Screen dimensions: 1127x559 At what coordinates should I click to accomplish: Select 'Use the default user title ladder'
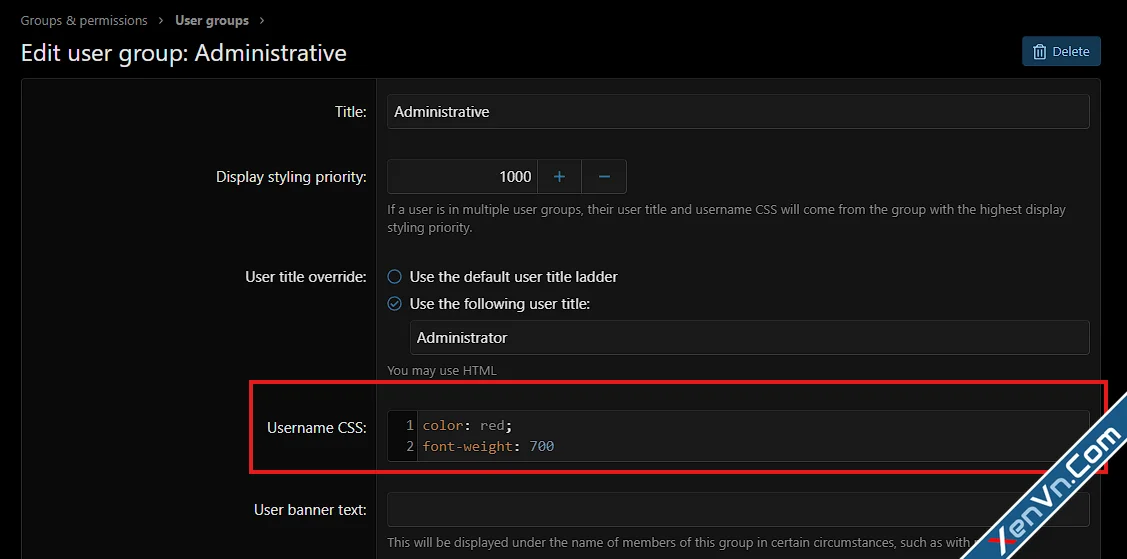click(x=395, y=277)
